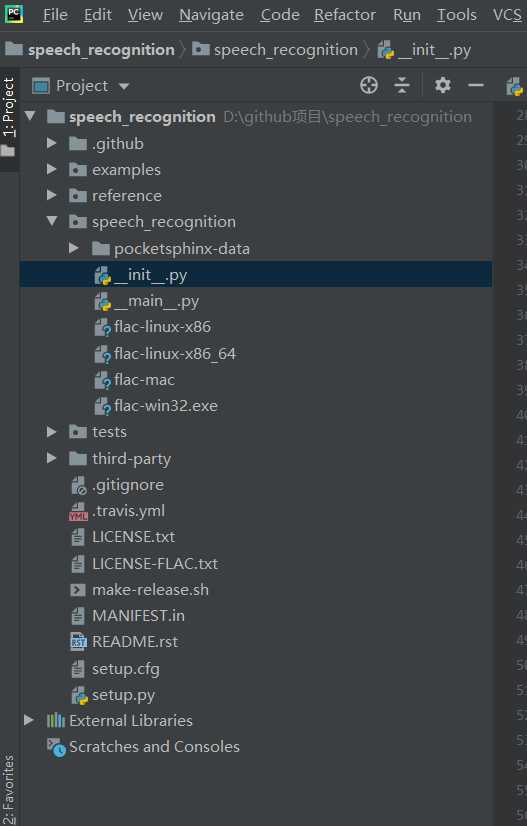Viewport: 527px width, 826px height.
Task: Open the Run menu
Action: [407, 15]
